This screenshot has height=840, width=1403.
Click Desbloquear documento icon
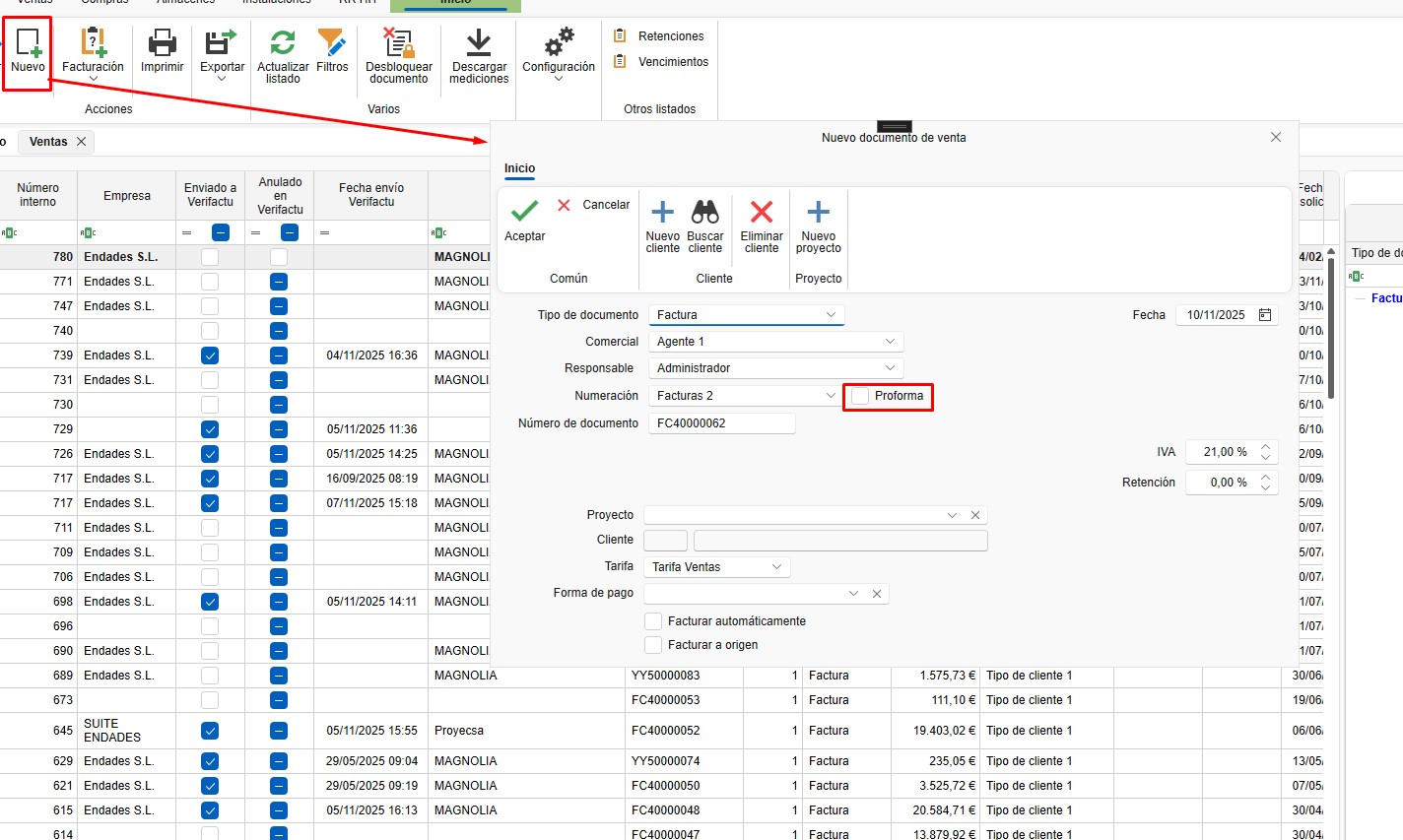click(x=398, y=43)
